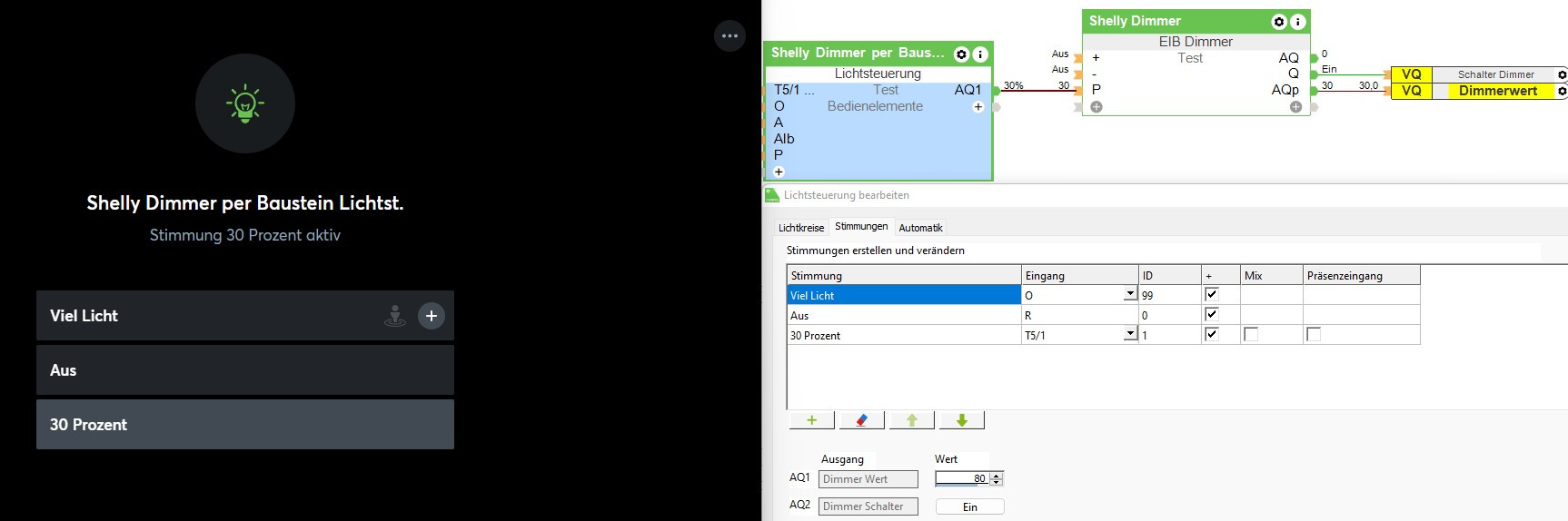1568x521 pixels.
Task: Click the Eingang column header
Action: click(1079, 275)
